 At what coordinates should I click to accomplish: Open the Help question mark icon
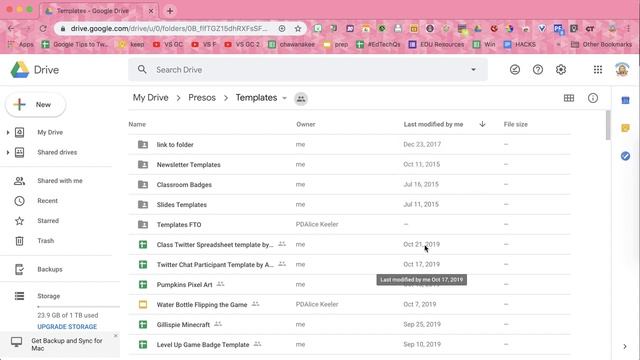coord(538,70)
